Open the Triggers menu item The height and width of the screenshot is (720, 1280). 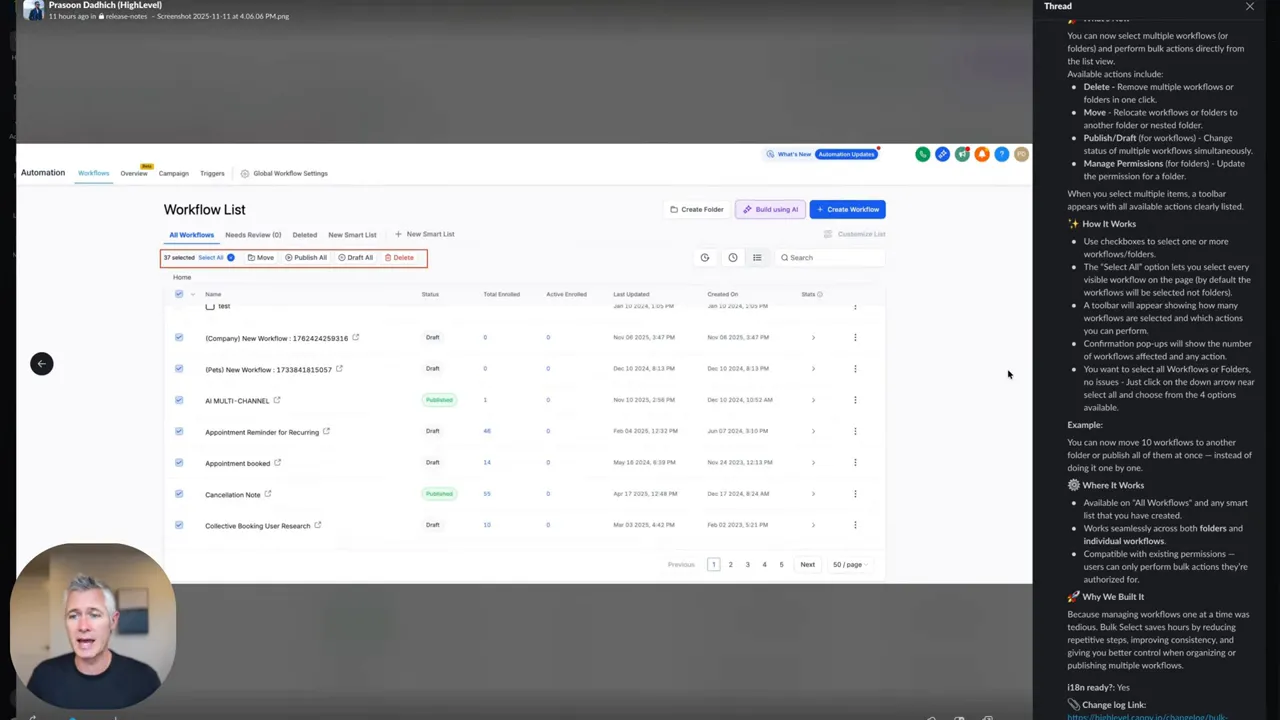(212, 173)
